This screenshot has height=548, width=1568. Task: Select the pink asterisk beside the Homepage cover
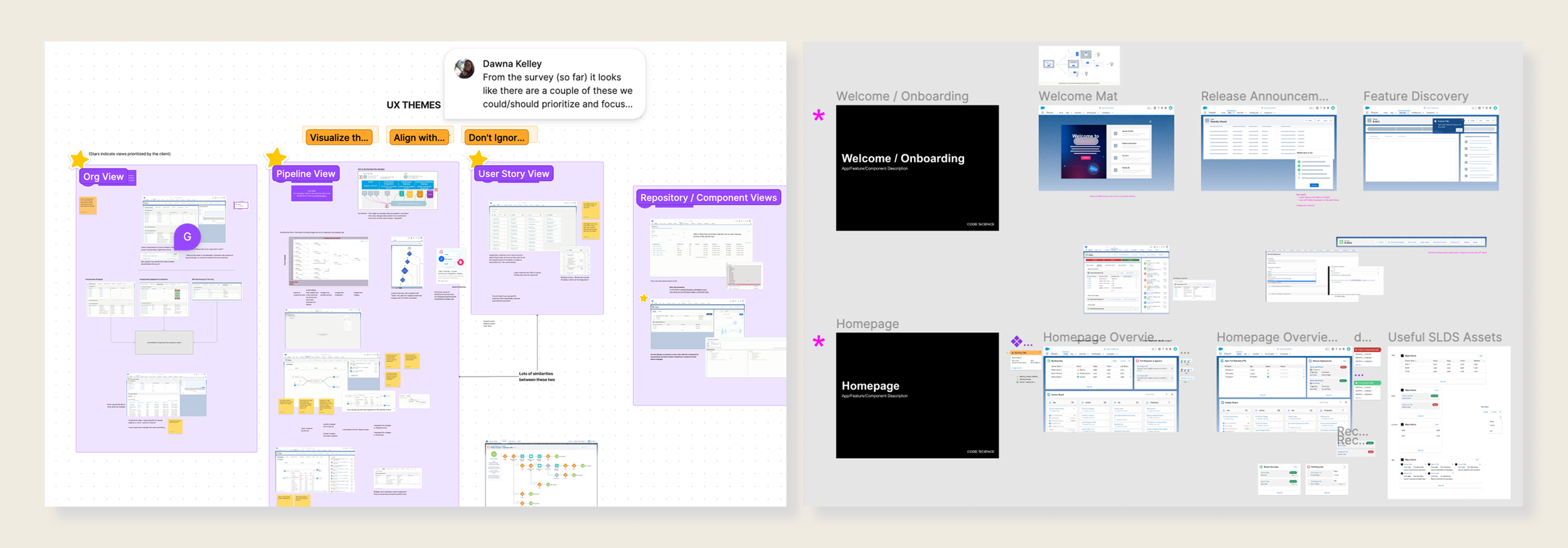(818, 341)
